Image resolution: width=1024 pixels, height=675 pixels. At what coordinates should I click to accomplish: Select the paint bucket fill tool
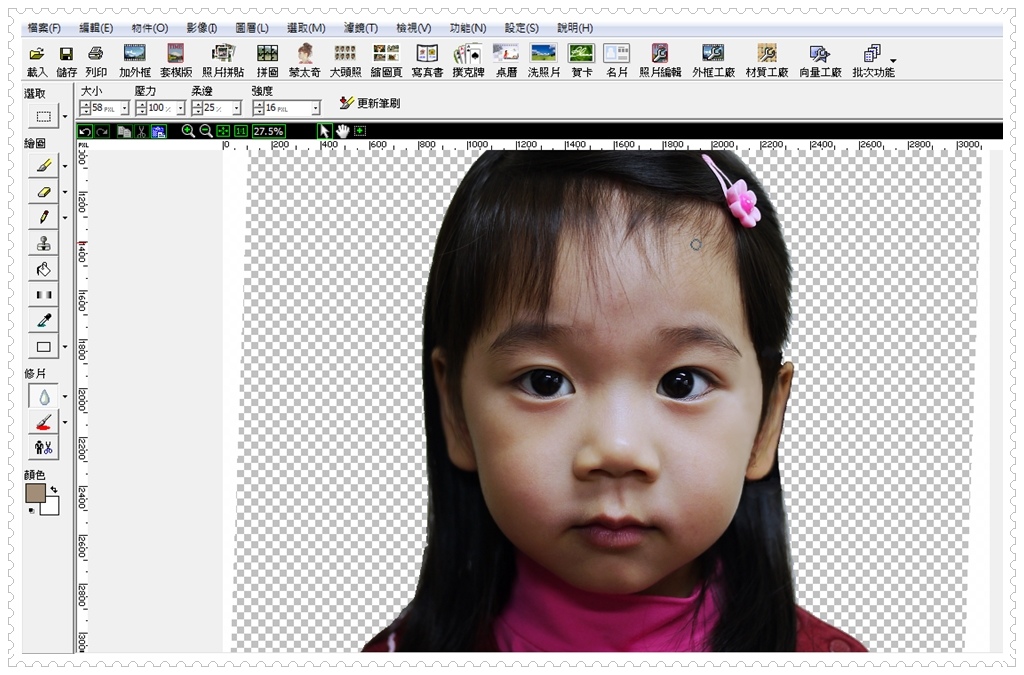[x=43, y=269]
